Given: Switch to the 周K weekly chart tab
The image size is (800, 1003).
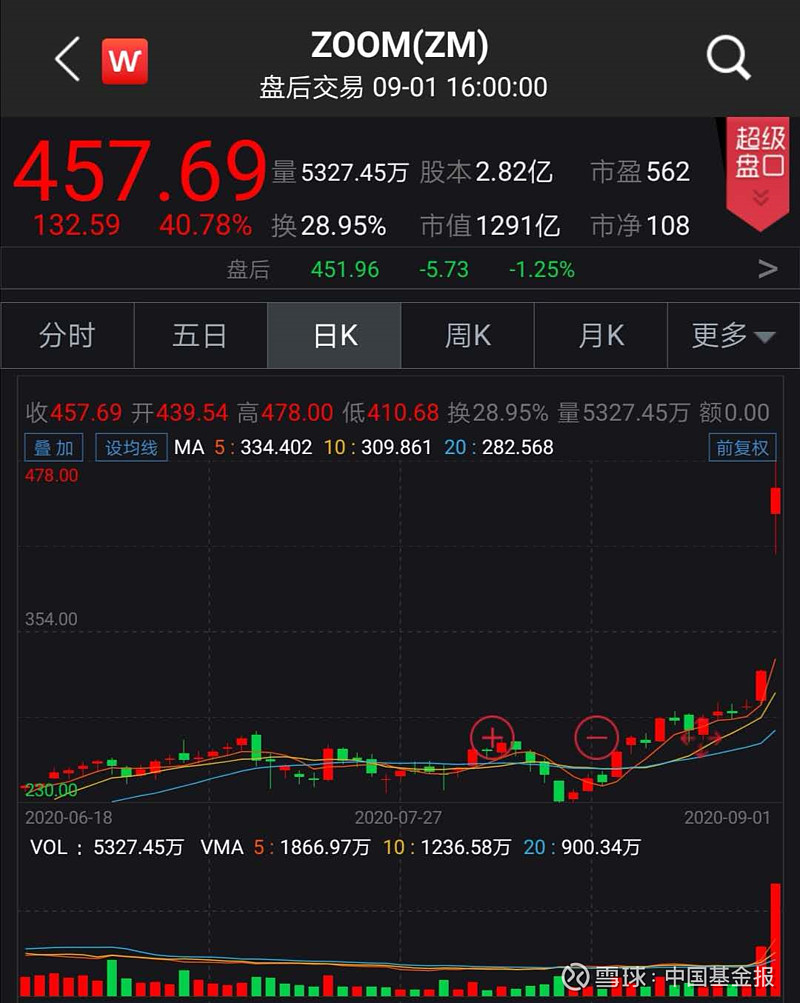Looking at the screenshot, I should 466,335.
